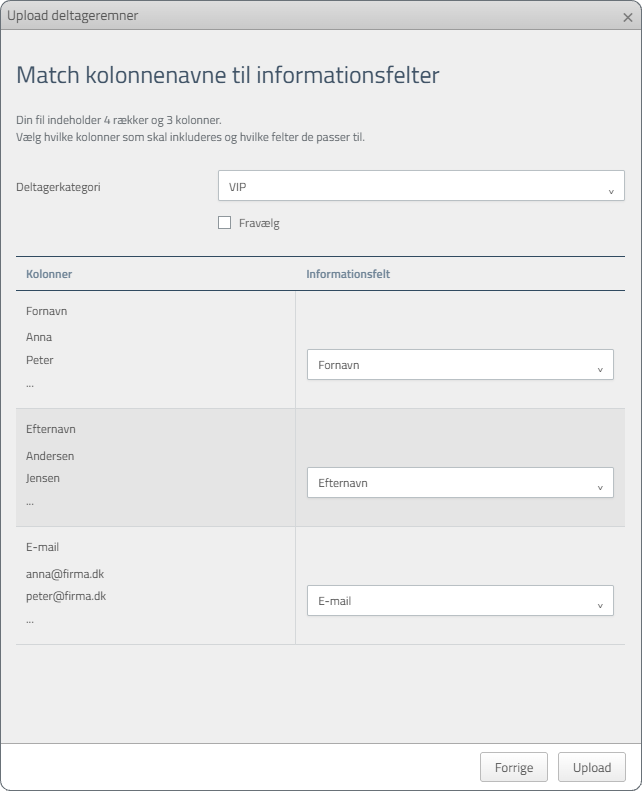Select the Andersen sample value
The width and height of the screenshot is (642, 791).
(x=50, y=456)
